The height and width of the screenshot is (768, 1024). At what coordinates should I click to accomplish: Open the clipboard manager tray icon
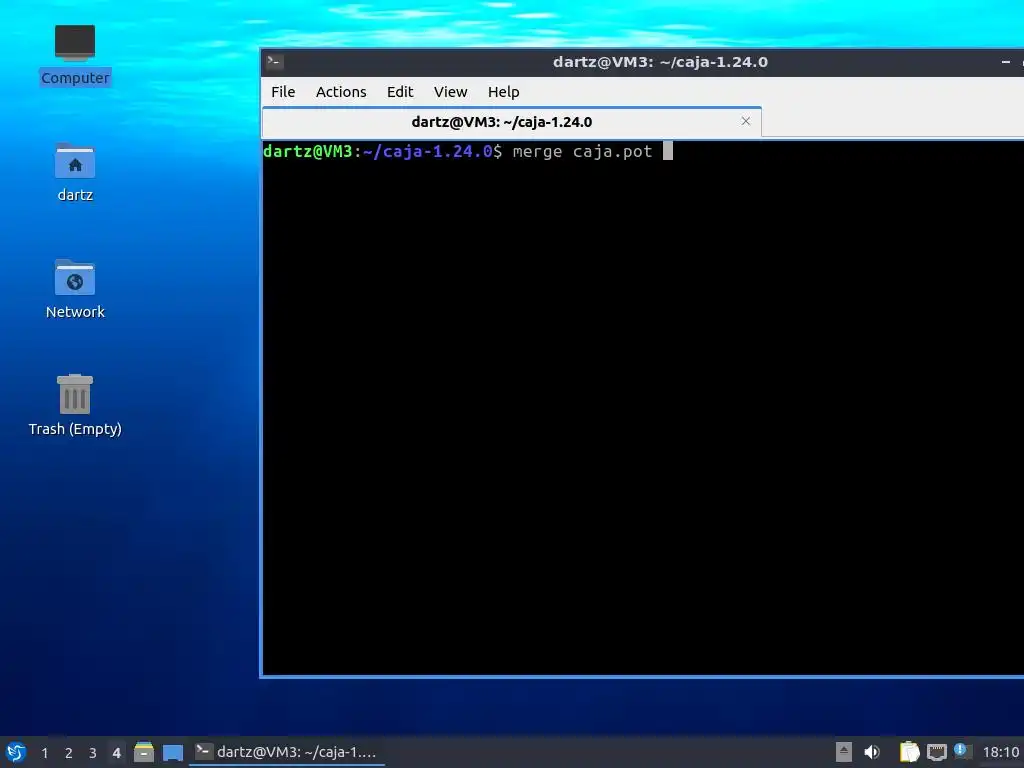(x=909, y=752)
